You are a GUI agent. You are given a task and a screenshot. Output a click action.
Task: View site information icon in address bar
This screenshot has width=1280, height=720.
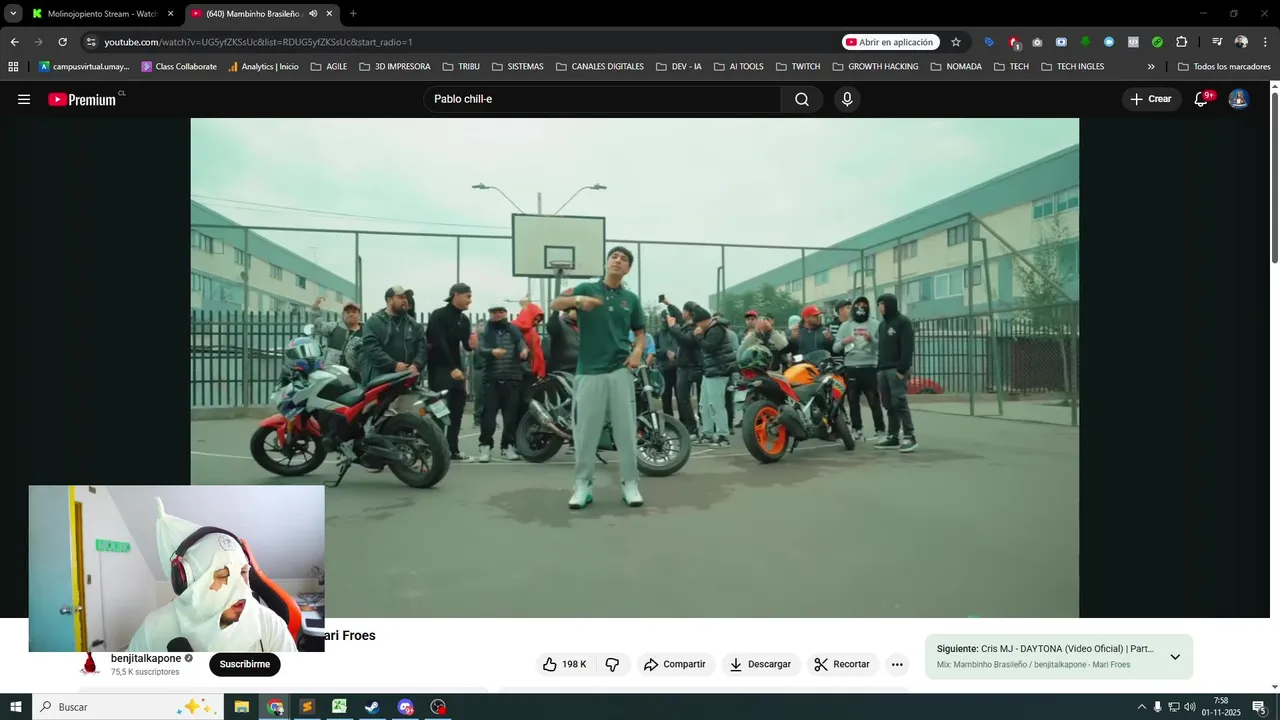click(91, 42)
